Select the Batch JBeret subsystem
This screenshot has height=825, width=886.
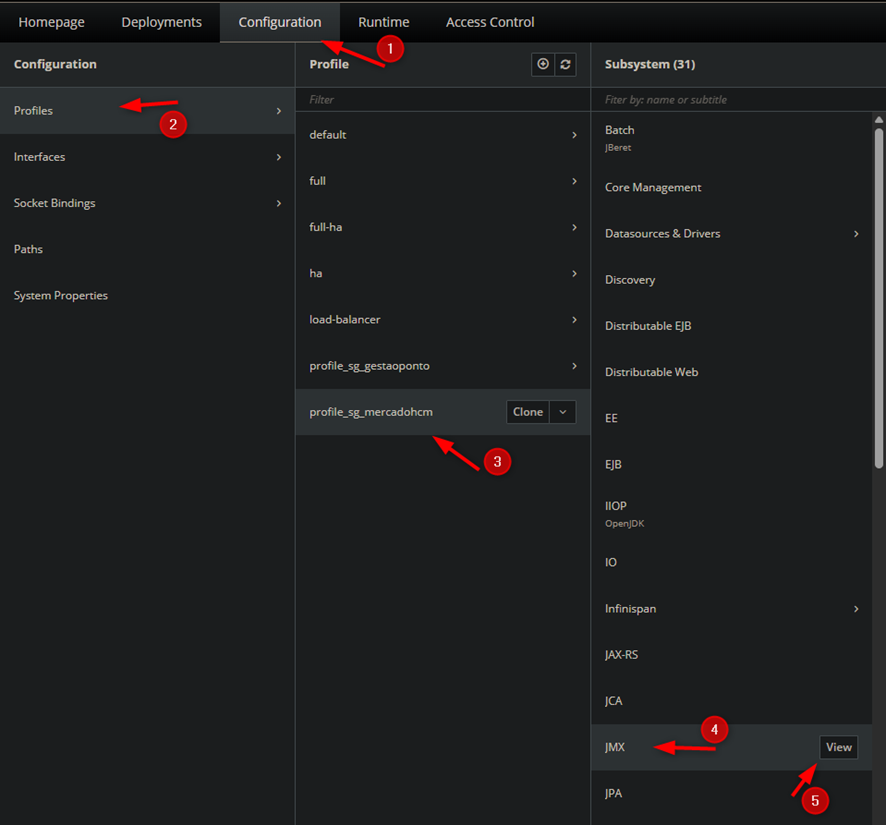[x=620, y=137]
